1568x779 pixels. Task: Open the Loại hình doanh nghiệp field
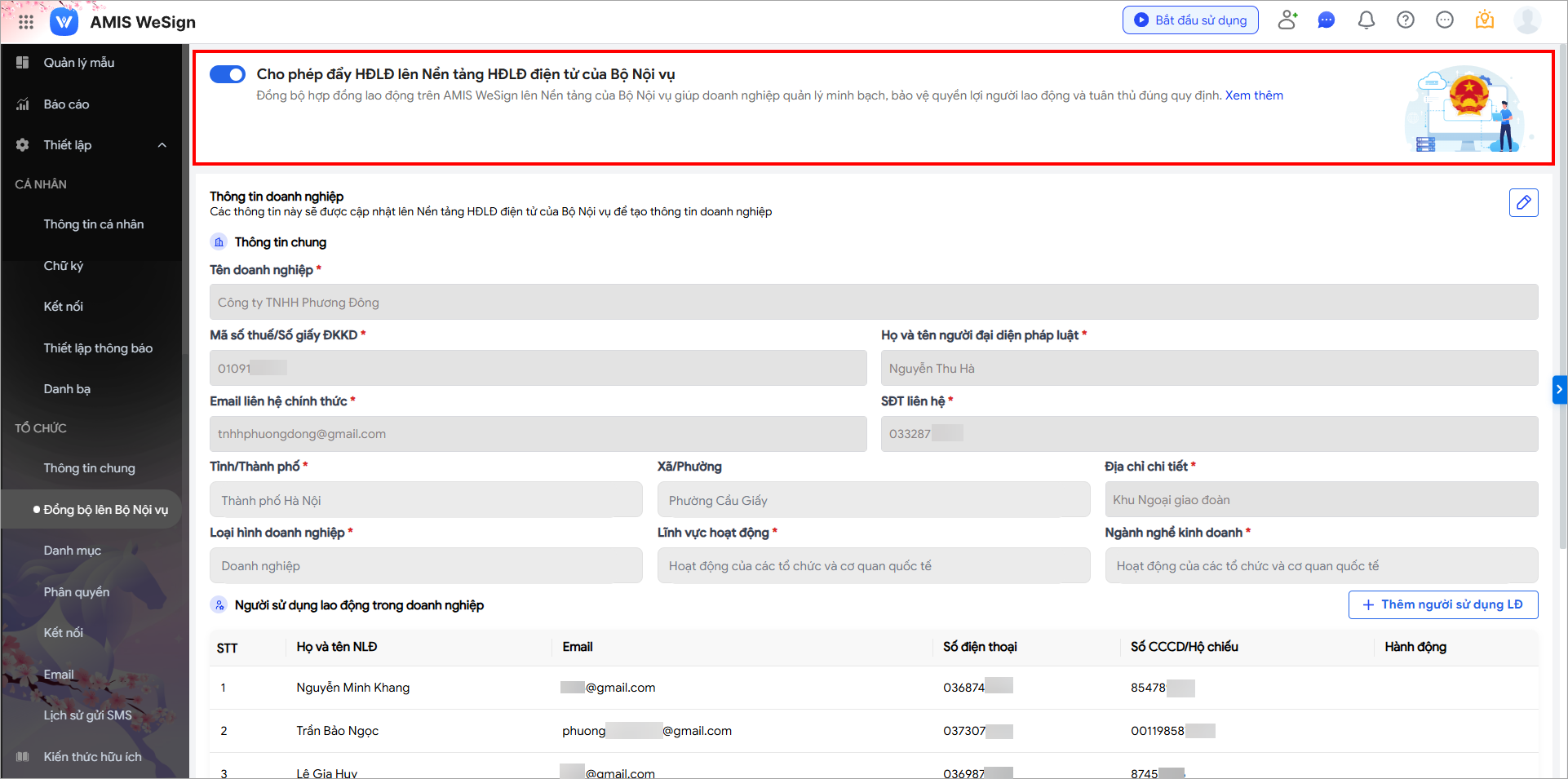tap(426, 566)
